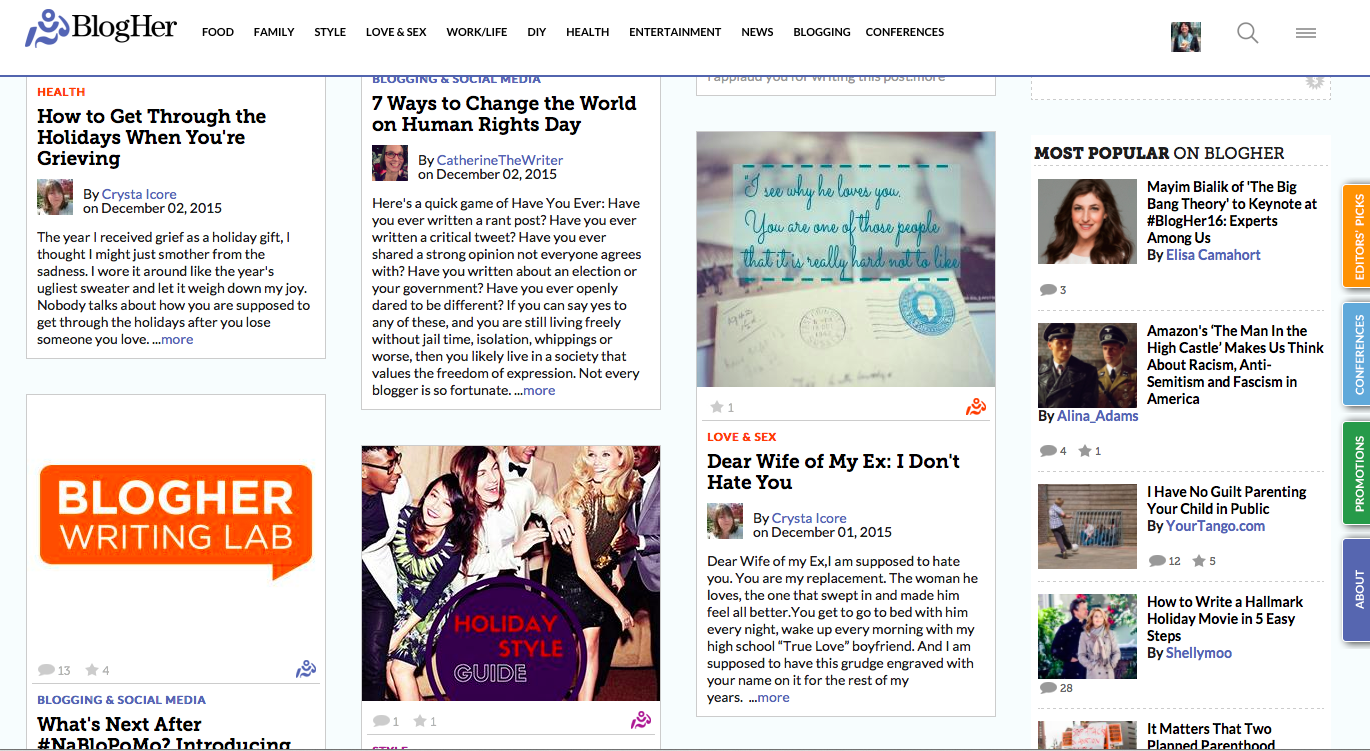Click the orange BlogHer share icon on envelope card
The image size is (1370, 751).
point(976,406)
